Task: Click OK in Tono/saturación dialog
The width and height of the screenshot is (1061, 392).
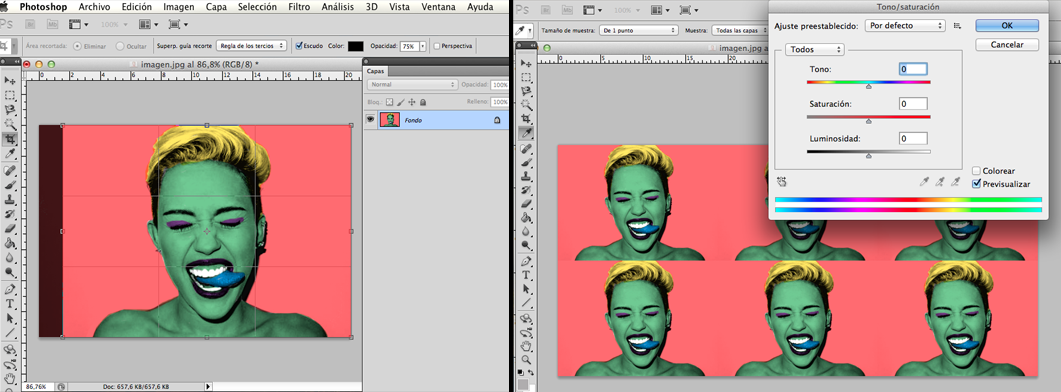Action: tap(1007, 25)
